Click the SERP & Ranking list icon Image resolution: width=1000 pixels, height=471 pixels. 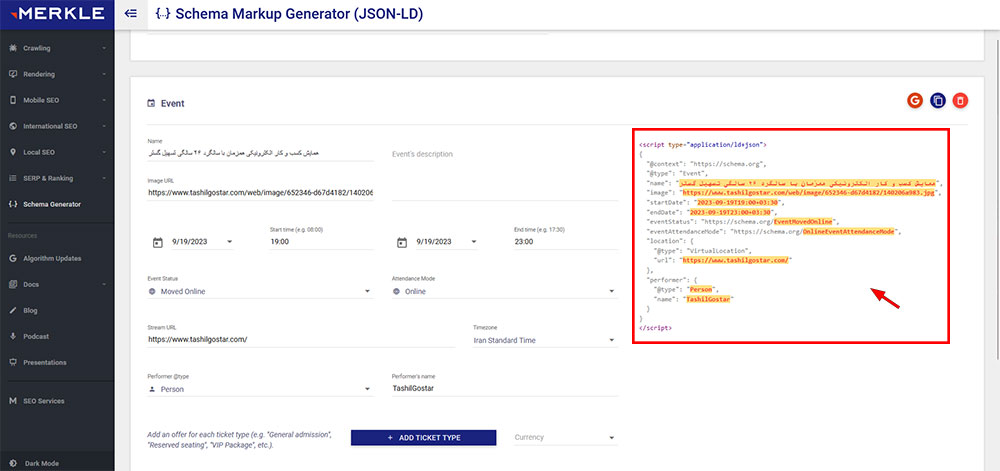tap(13, 178)
